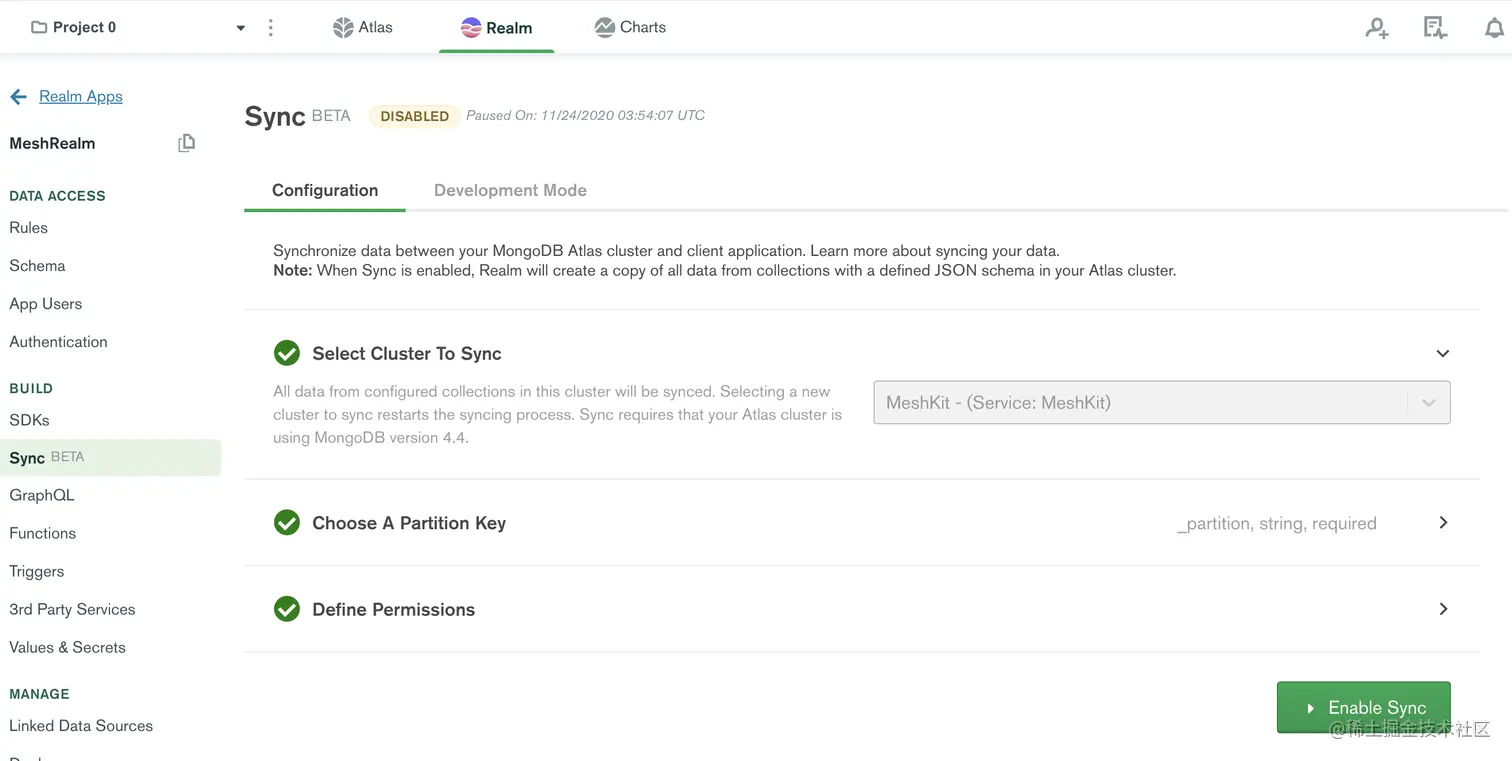
Task: Open Triggers in the sidebar
Action: click(37, 571)
